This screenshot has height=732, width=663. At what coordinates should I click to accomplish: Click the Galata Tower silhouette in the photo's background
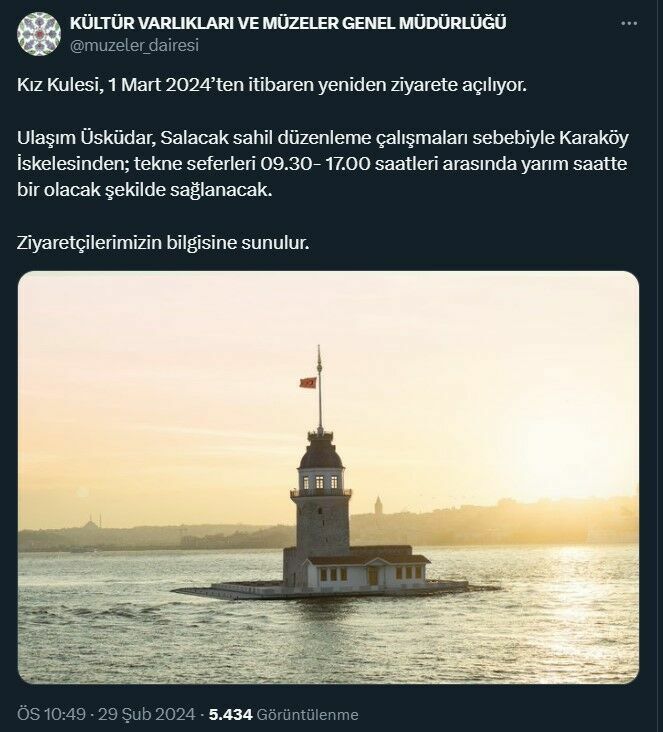(378, 506)
